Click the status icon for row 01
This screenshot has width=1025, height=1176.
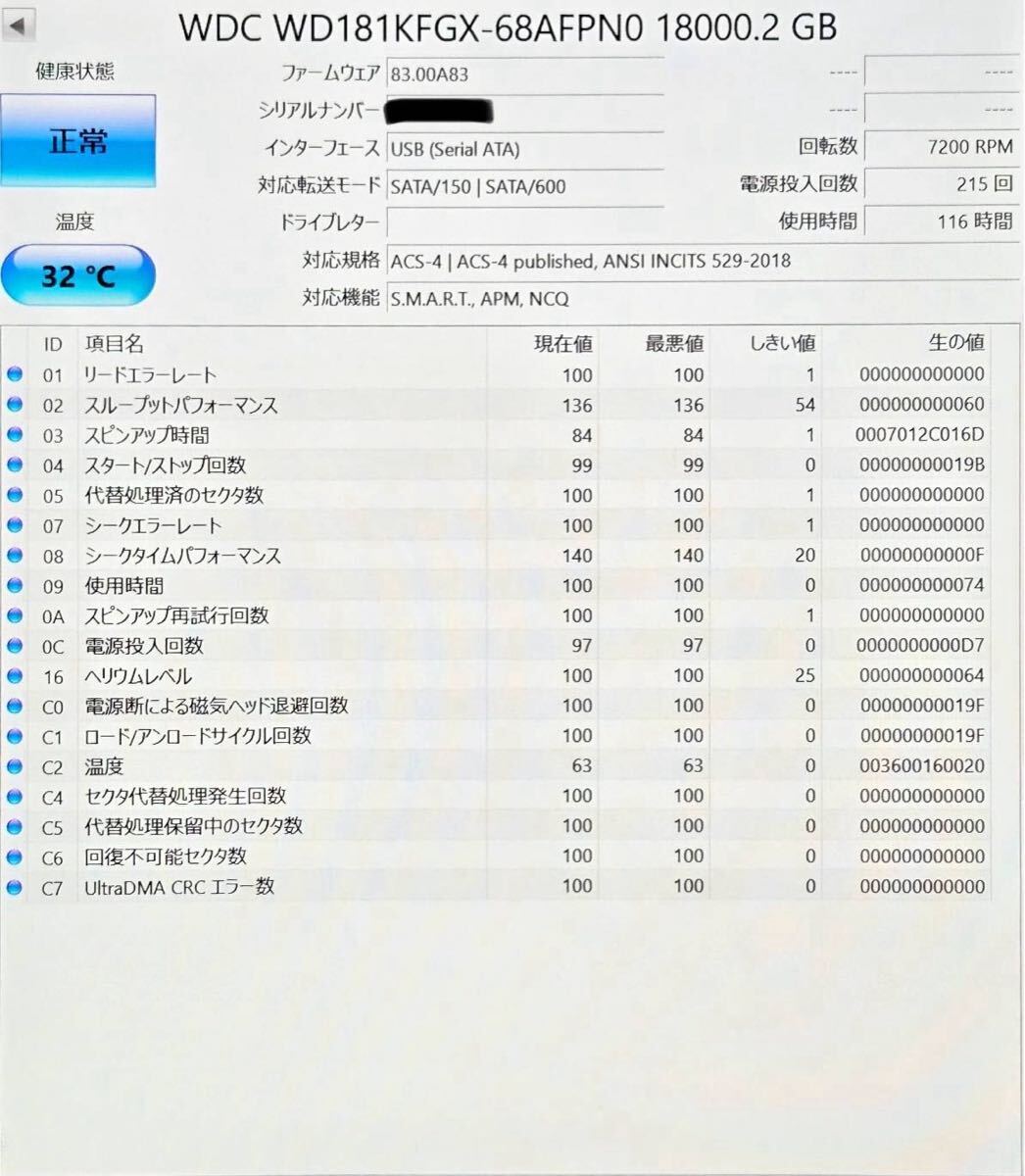point(14,374)
